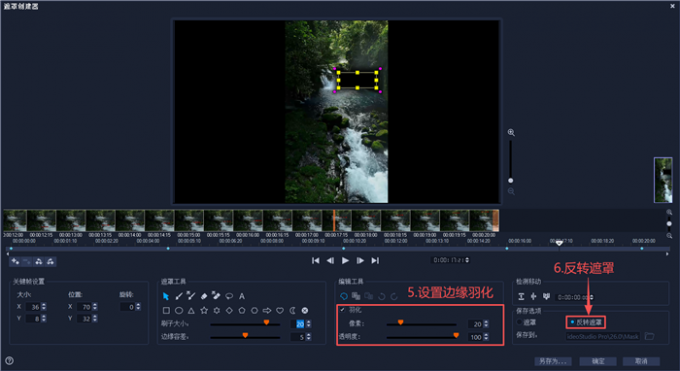Click first blue icon in edit tools
The image size is (680, 371).
(x=344, y=296)
